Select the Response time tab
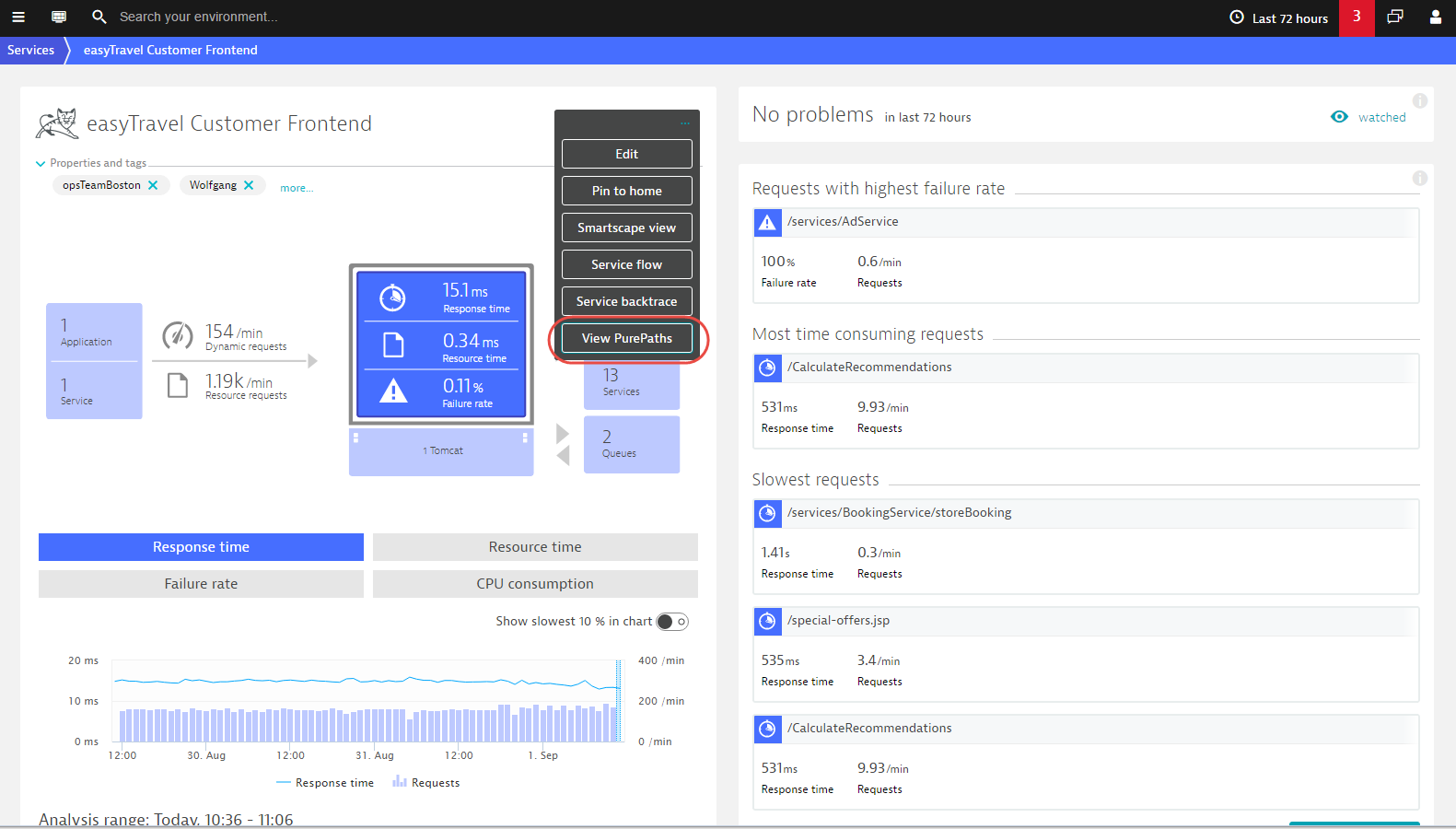The image size is (1456, 829). pyautogui.click(x=201, y=547)
